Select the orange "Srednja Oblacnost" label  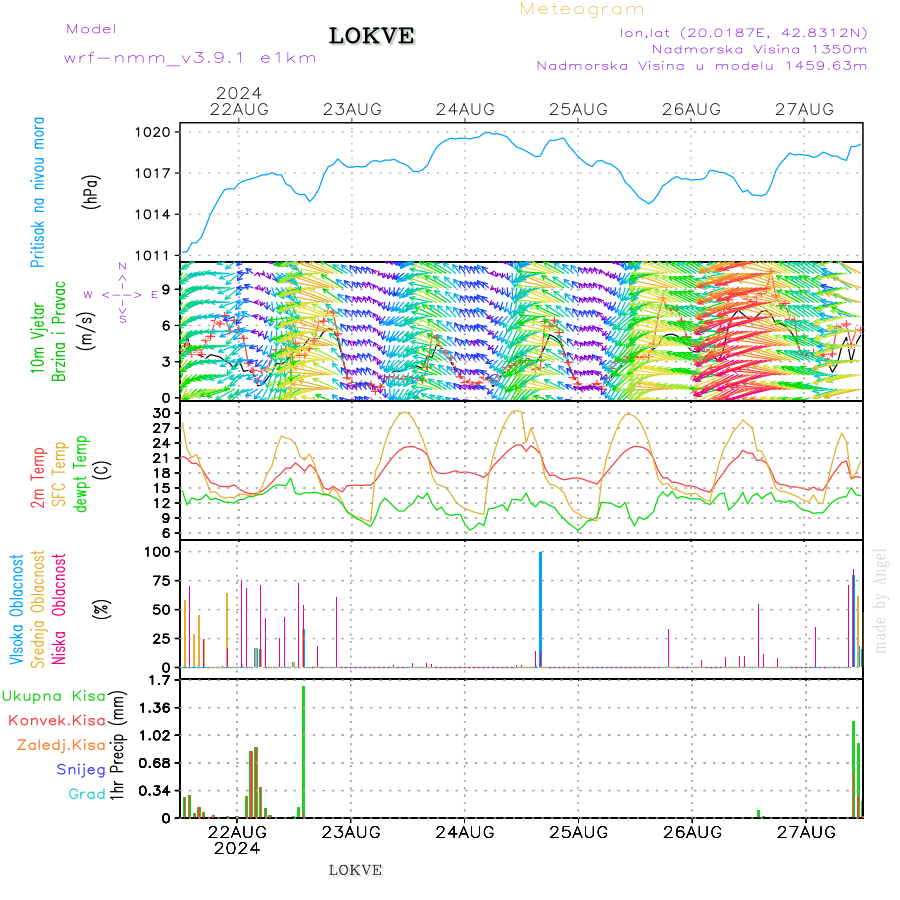[x=37, y=610]
